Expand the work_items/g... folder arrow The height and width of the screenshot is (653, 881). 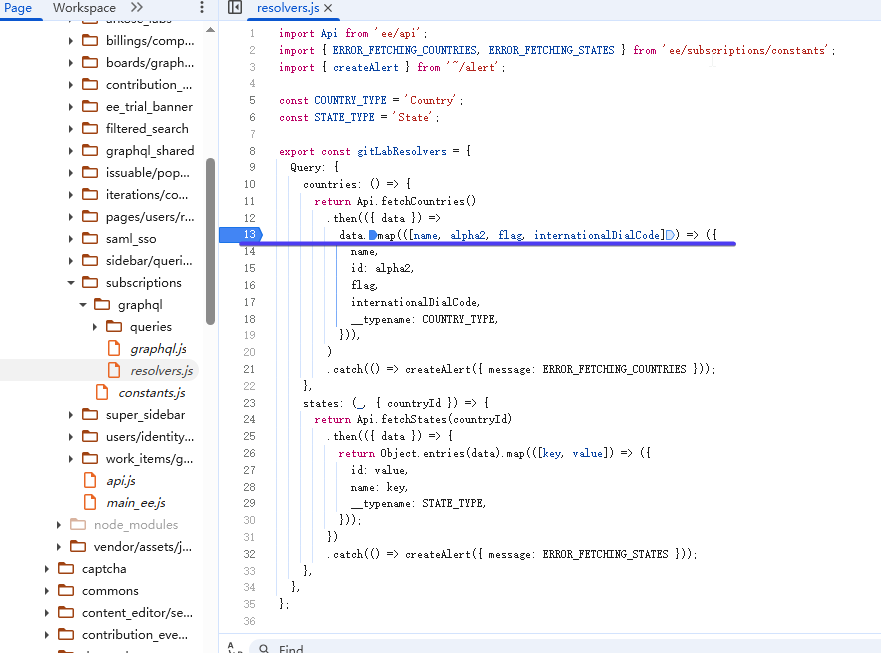(x=70, y=459)
